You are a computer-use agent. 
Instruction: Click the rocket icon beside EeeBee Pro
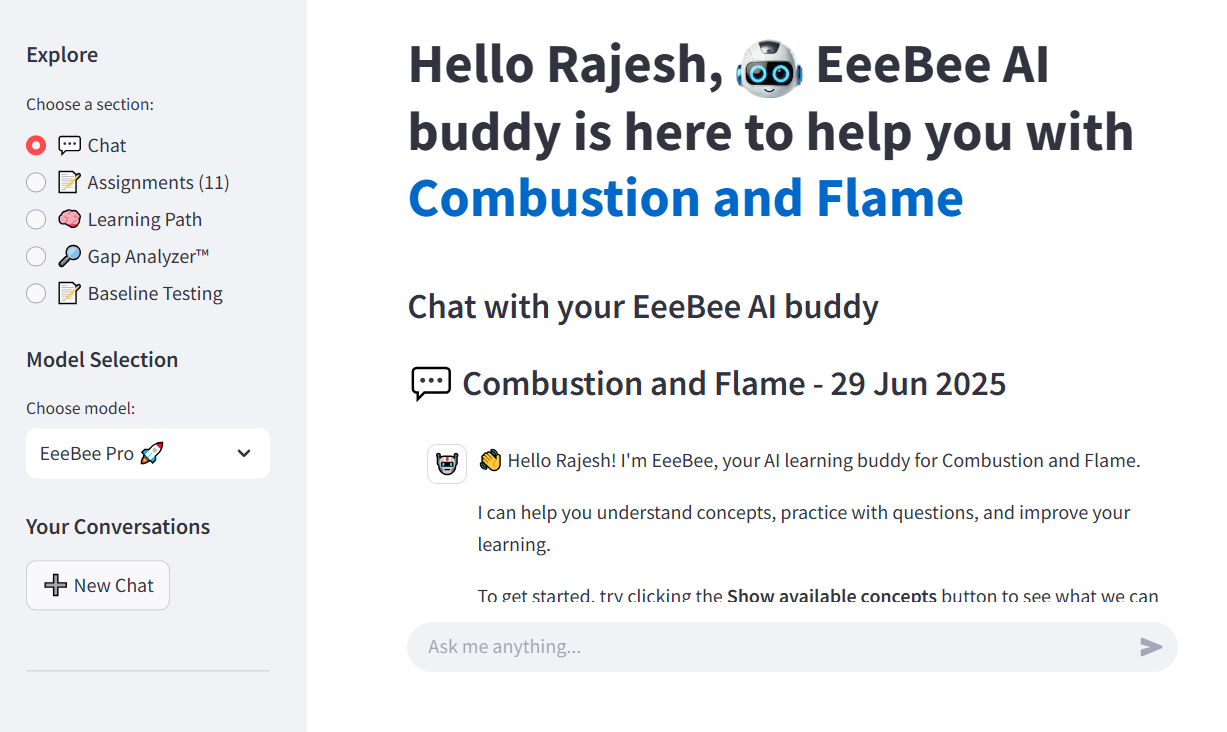pyautogui.click(x=151, y=453)
